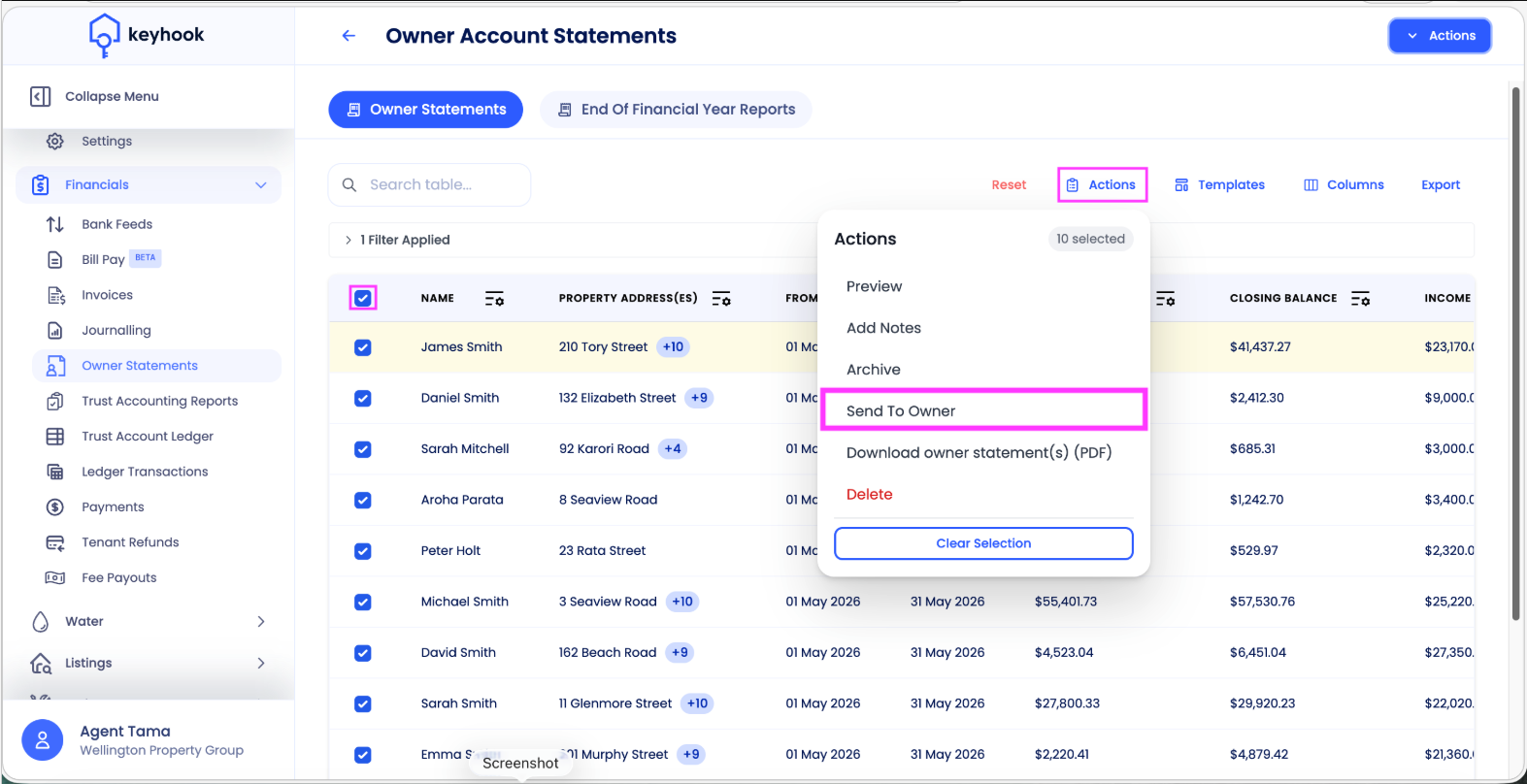Click the Trust Account Ledger table icon

pyautogui.click(x=55, y=437)
